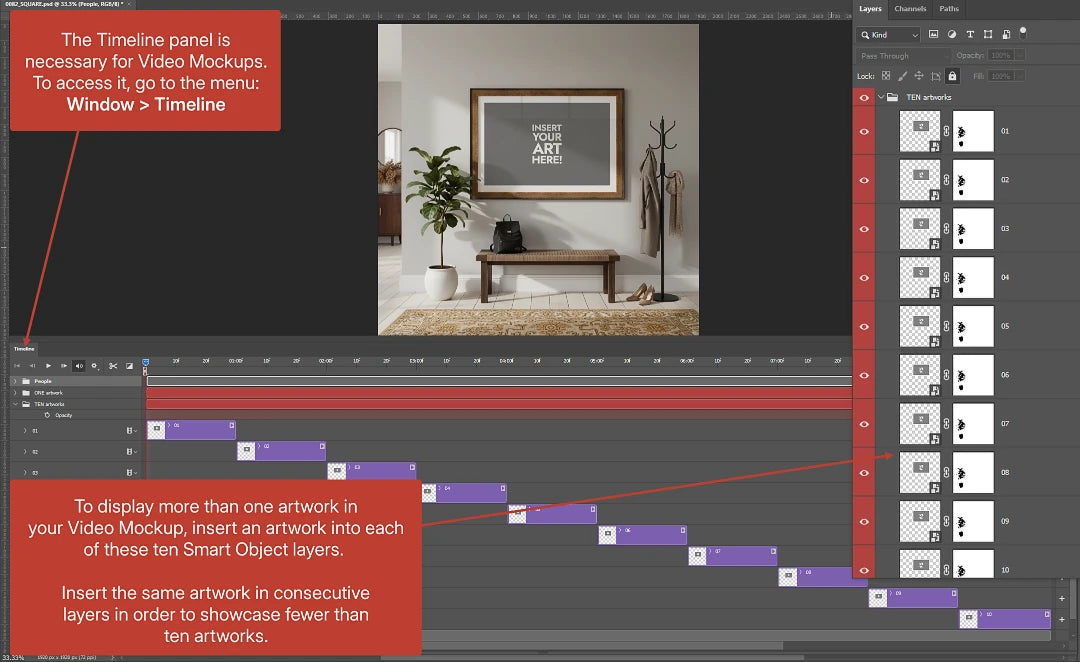Filter layers by type layer icon

[970, 34]
